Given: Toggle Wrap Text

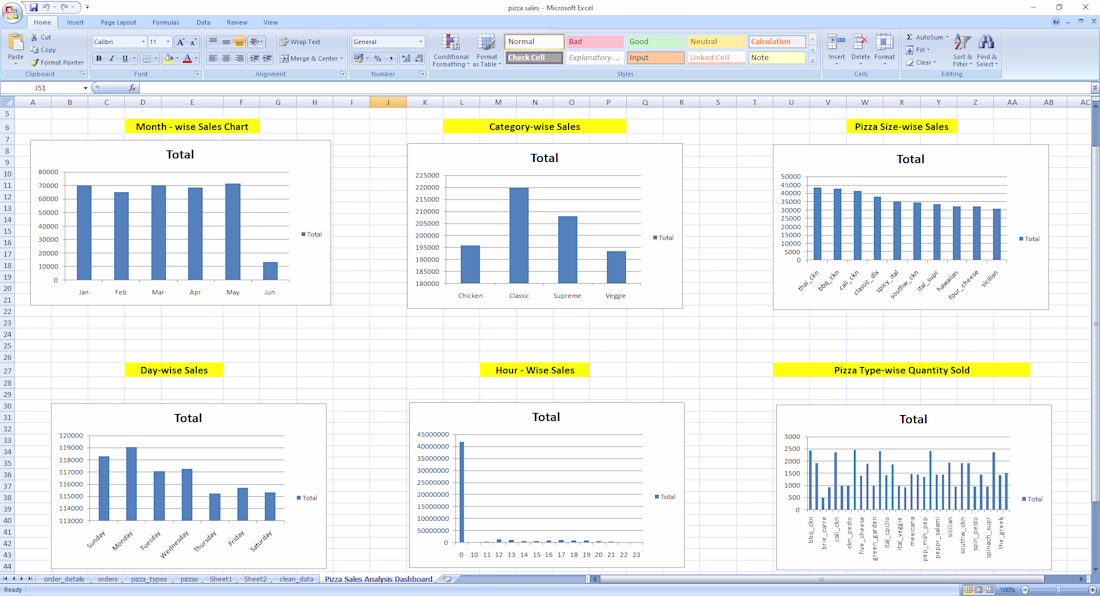Looking at the screenshot, I should [300, 42].
